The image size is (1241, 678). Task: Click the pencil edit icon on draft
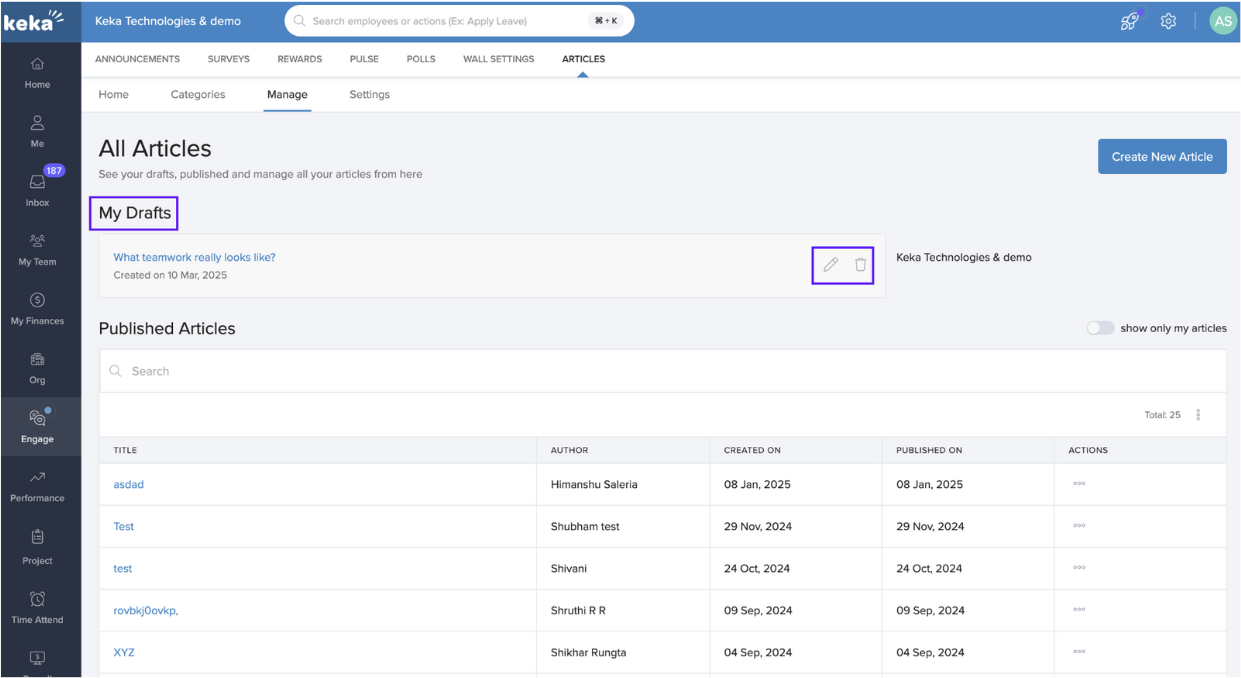click(830, 265)
